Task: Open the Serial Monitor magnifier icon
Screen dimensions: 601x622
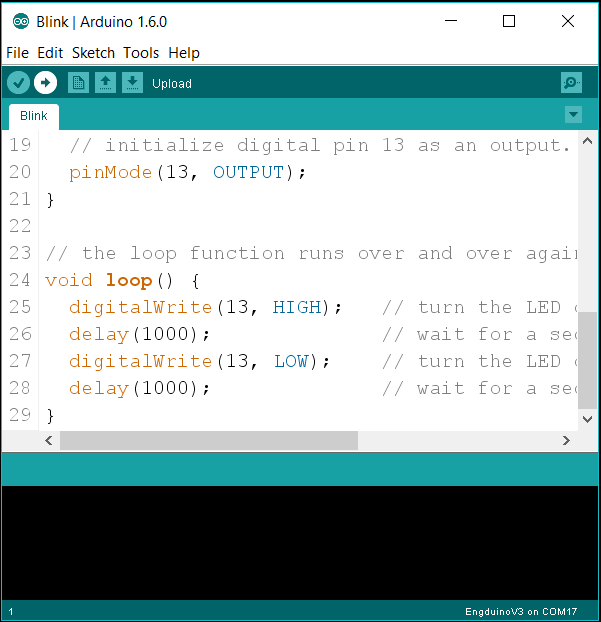Action: 571,83
